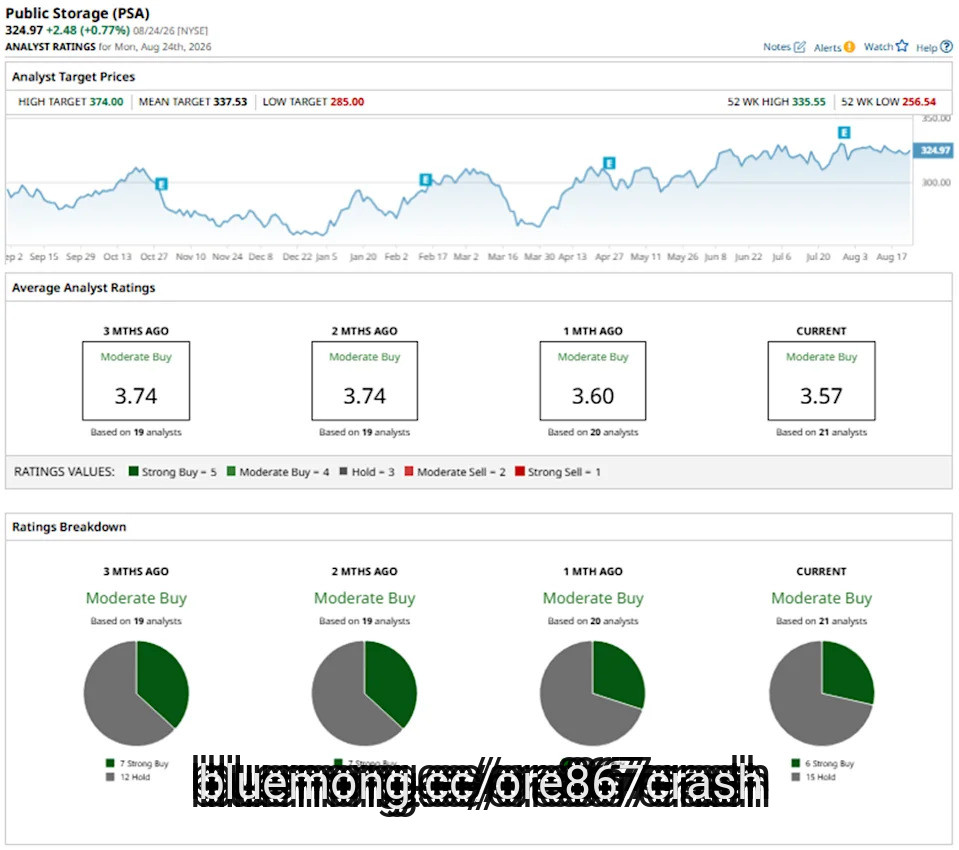This screenshot has width=959, height=850.
Task: Click the Moderate Buy green legend swatch
Action: tap(231, 471)
